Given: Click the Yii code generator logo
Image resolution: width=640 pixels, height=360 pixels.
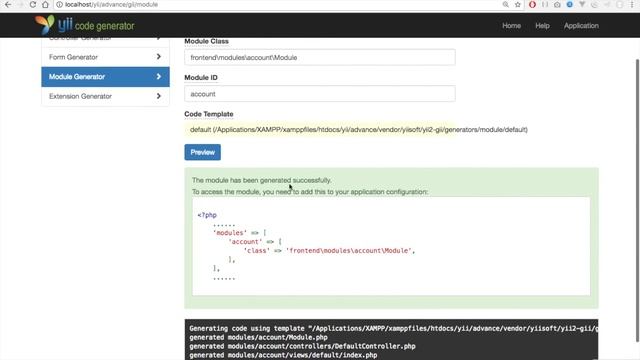Looking at the screenshot, I should 84,25.
